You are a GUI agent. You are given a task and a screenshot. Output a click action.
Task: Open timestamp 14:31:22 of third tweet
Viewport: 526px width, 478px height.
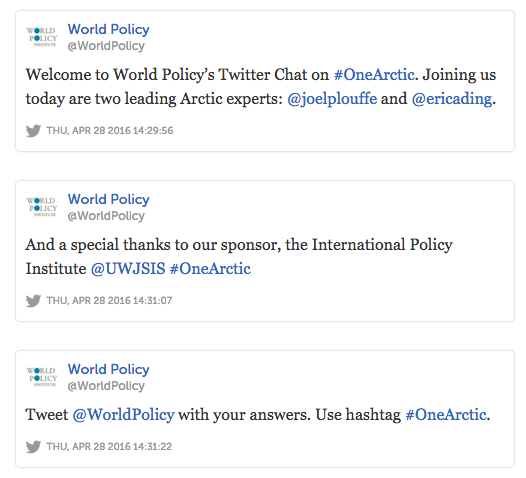point(109,447)
